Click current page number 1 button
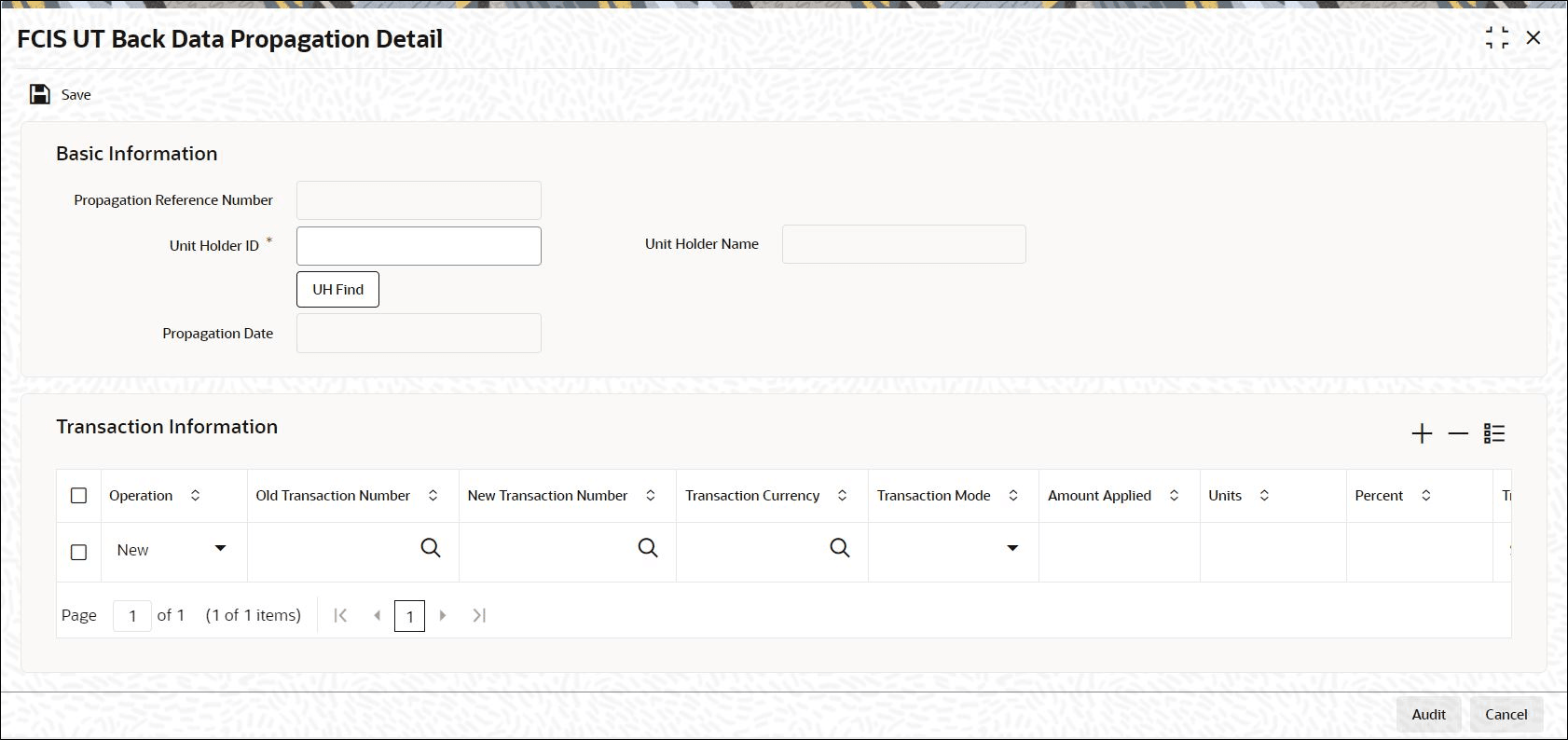The height and width of the screenshot is (740, 1568). point(410,616)
